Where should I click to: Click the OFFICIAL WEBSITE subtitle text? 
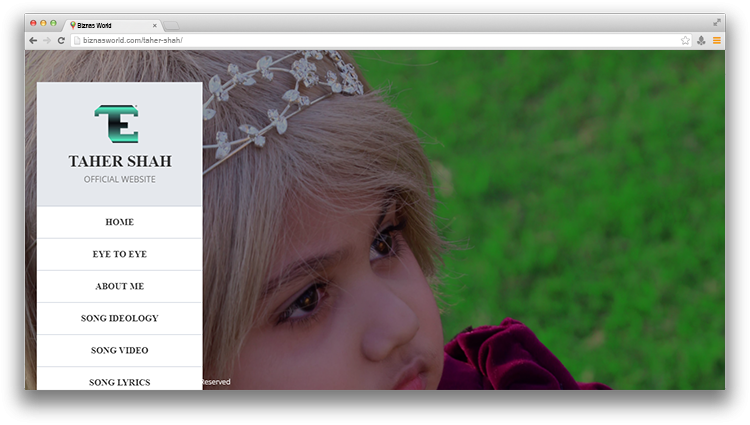tap(120, 180)
